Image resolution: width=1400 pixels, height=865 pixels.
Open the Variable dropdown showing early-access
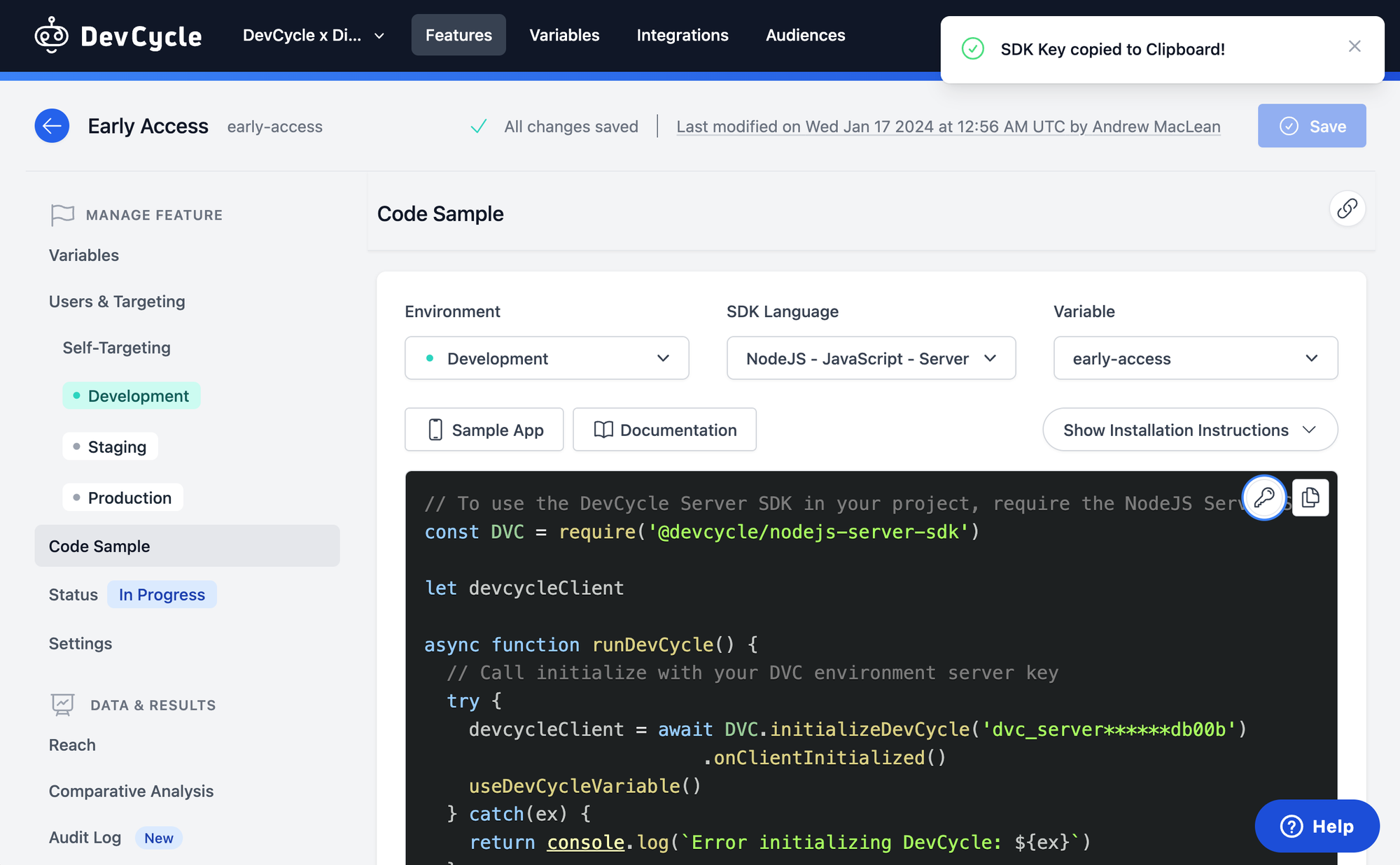point(1195,358)
